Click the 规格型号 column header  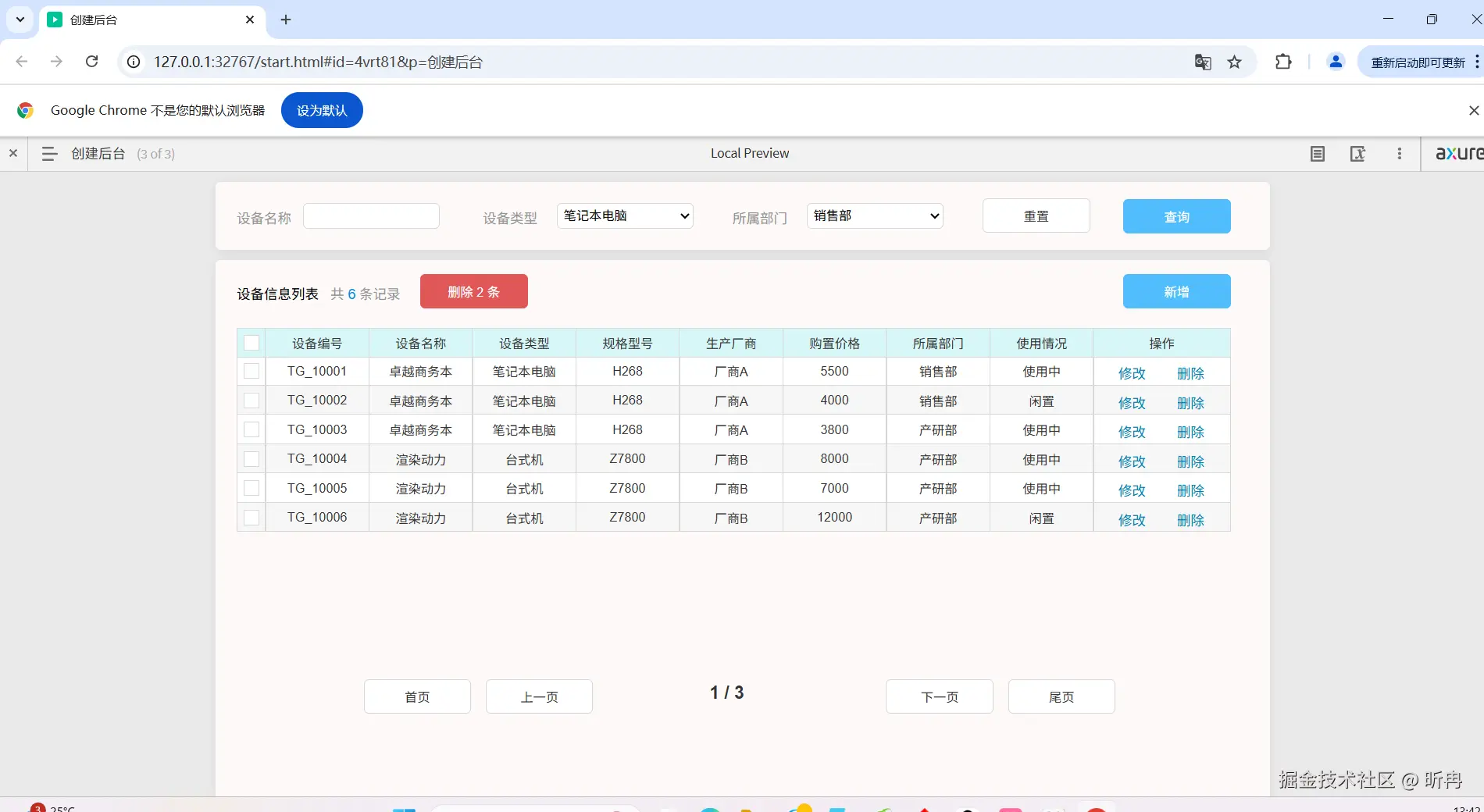pos(627,343)
